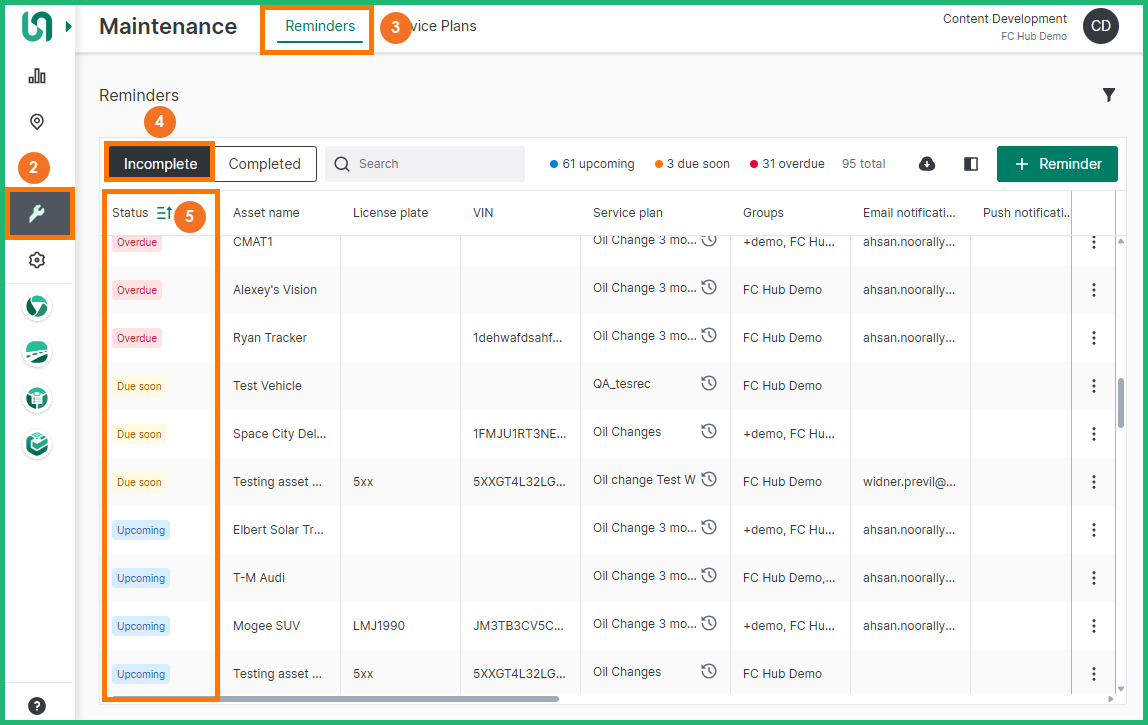
Task: Add a new reminder with the Reminder button
Action: click(x=1057, y=164)
